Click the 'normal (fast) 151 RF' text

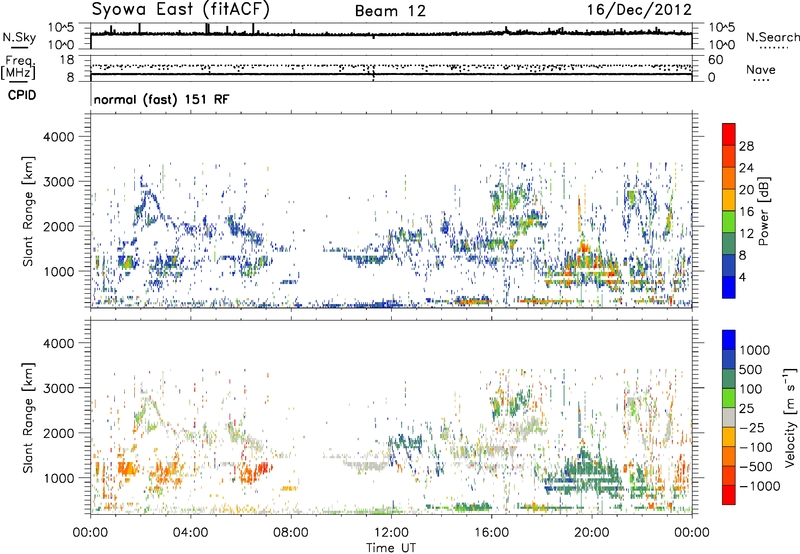[x=162, y=99]
